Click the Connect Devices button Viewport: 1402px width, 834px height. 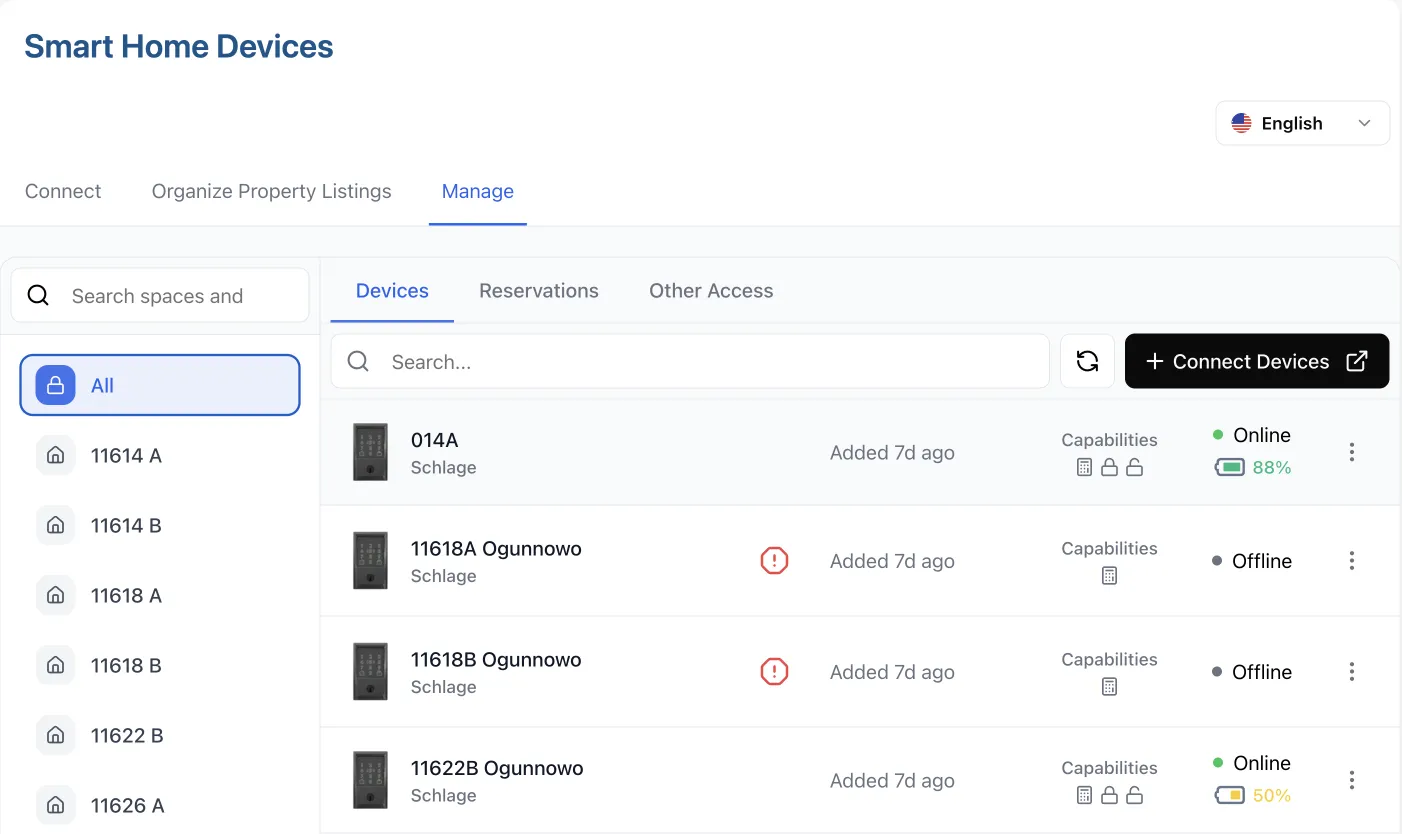(x=1257, y=361)
